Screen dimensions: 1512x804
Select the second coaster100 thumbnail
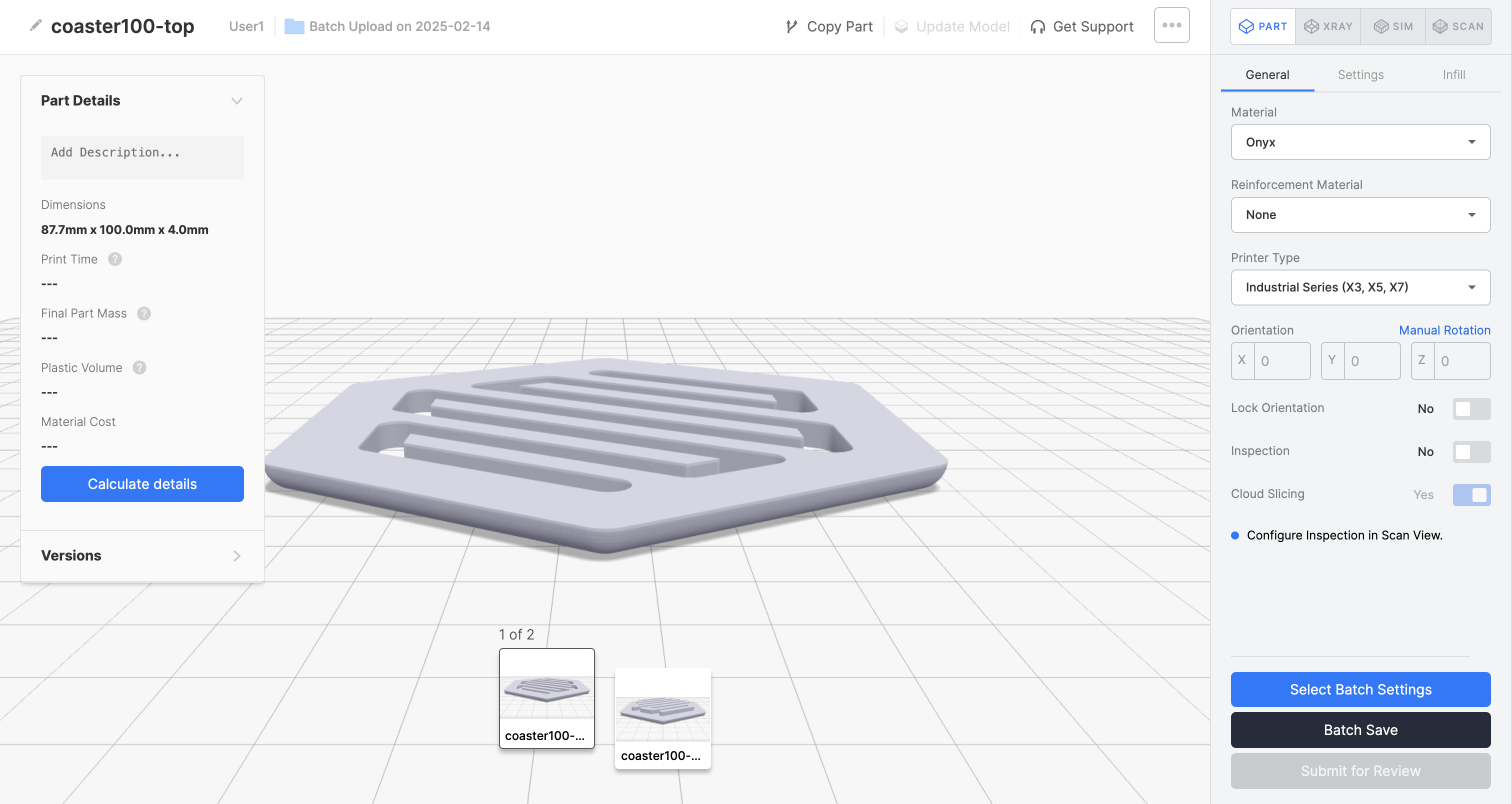pos(662,717)
